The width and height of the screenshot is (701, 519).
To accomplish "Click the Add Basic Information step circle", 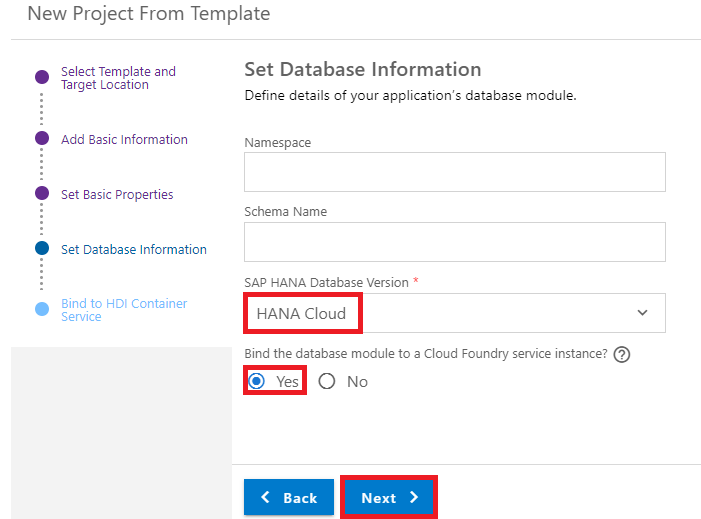I will (x=42, y=138).
